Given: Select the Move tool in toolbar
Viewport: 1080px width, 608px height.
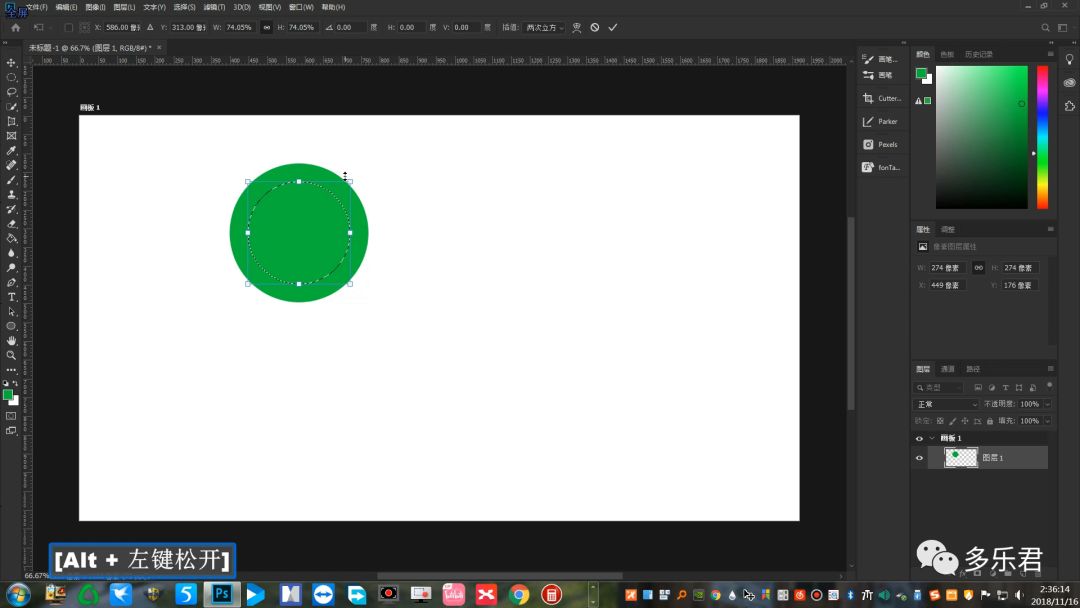Looking at the screenshot, I should (12, 63).
